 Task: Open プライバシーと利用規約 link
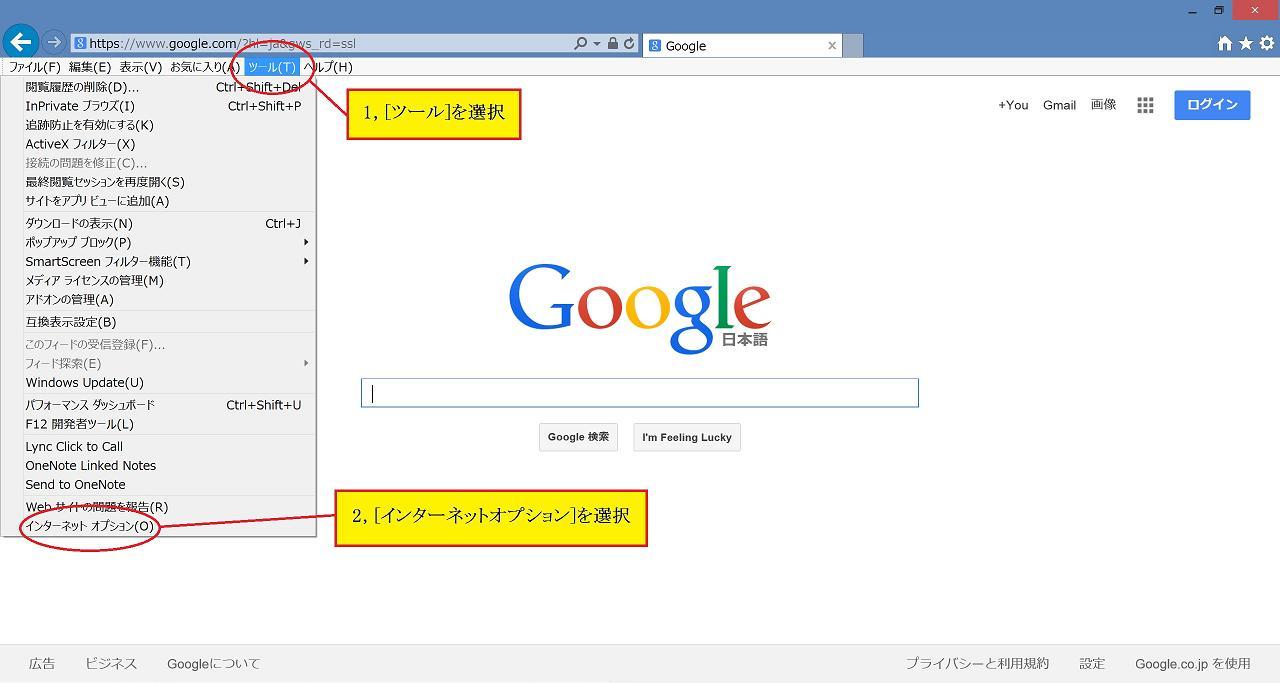(x=977, y=664)
